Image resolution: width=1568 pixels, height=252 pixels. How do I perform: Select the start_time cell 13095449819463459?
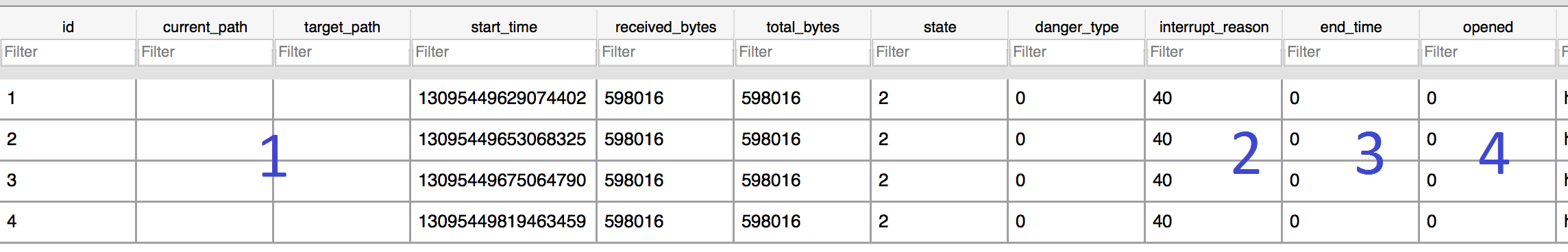tap(504, 222)
